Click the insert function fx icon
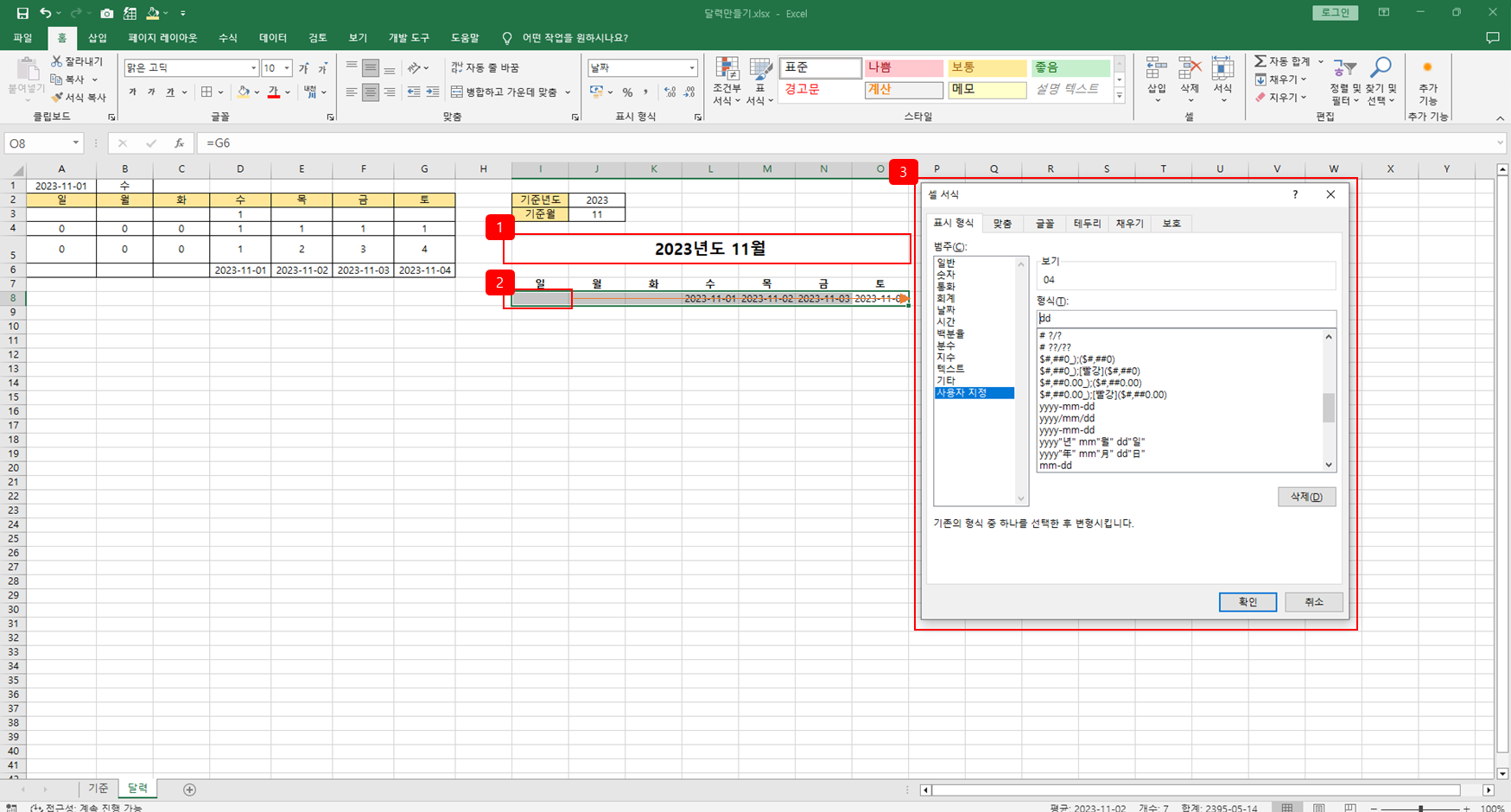The image size is (1511, 812). tap(179, 143)
